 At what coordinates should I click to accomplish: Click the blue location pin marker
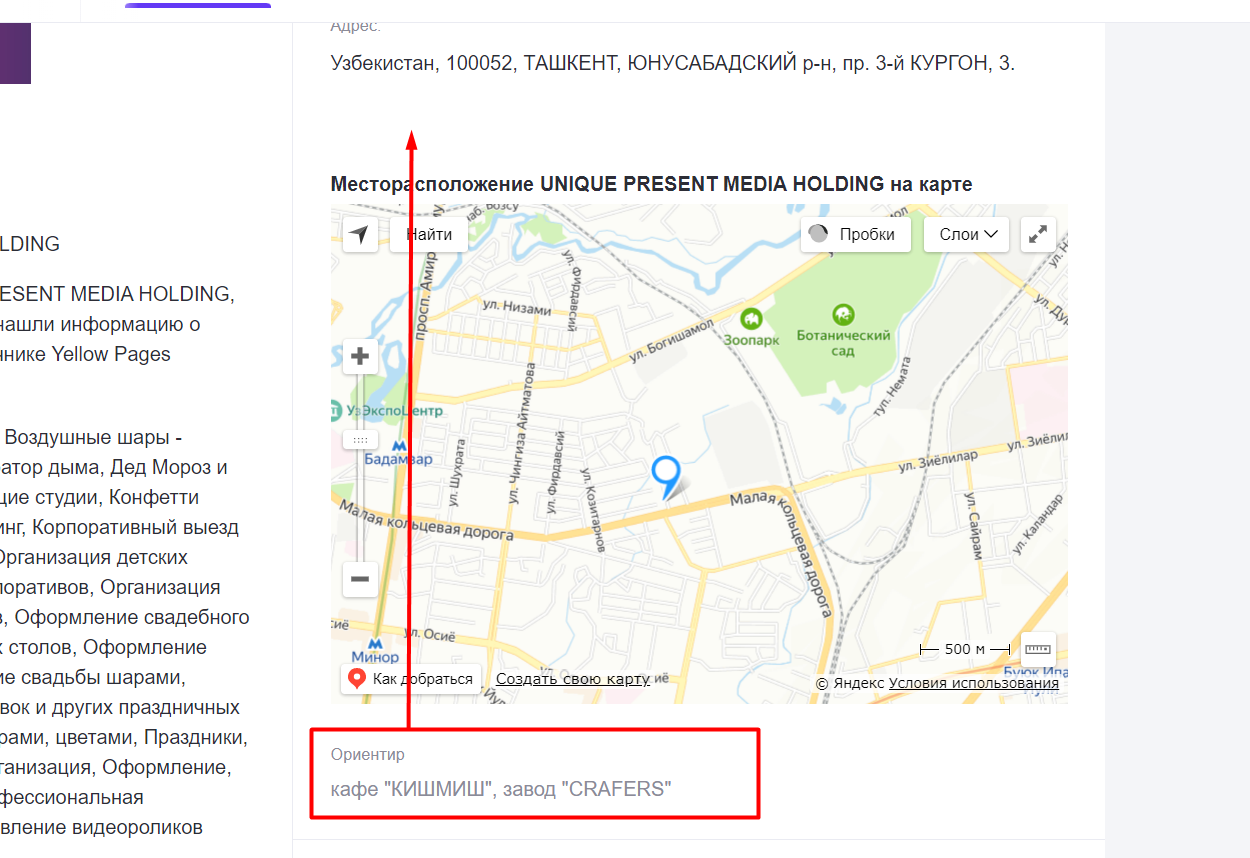tap(665, 476)
